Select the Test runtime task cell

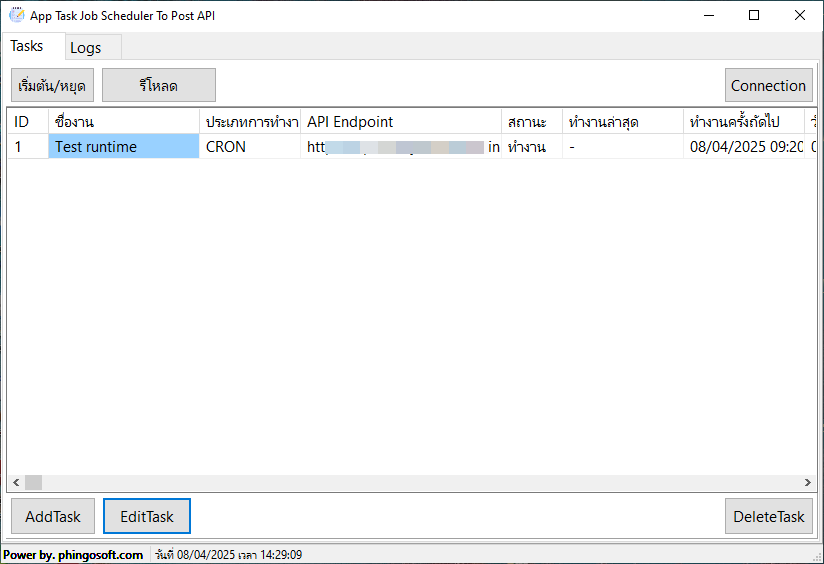(124, 147)
